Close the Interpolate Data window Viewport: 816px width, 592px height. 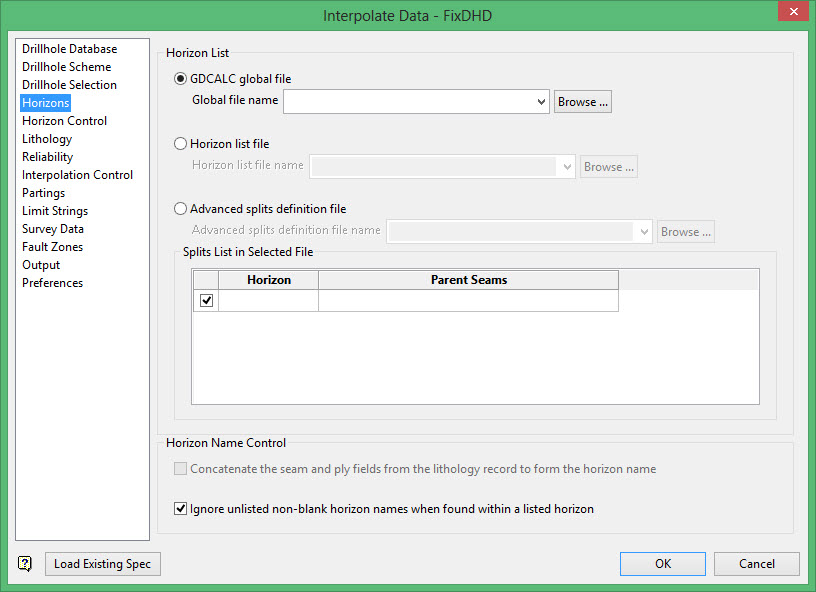[792, 12]
